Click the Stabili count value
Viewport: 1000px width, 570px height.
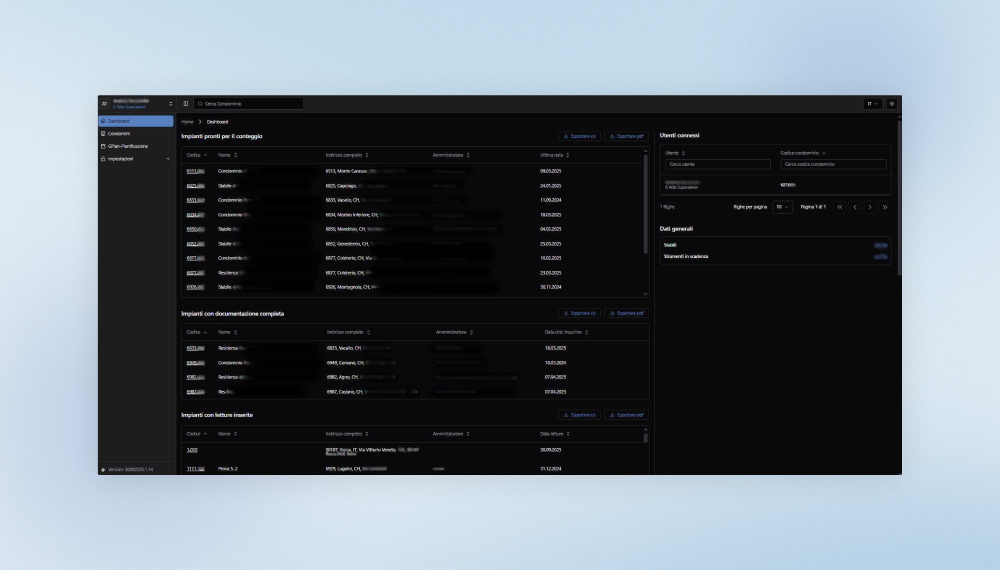point(880,245)
